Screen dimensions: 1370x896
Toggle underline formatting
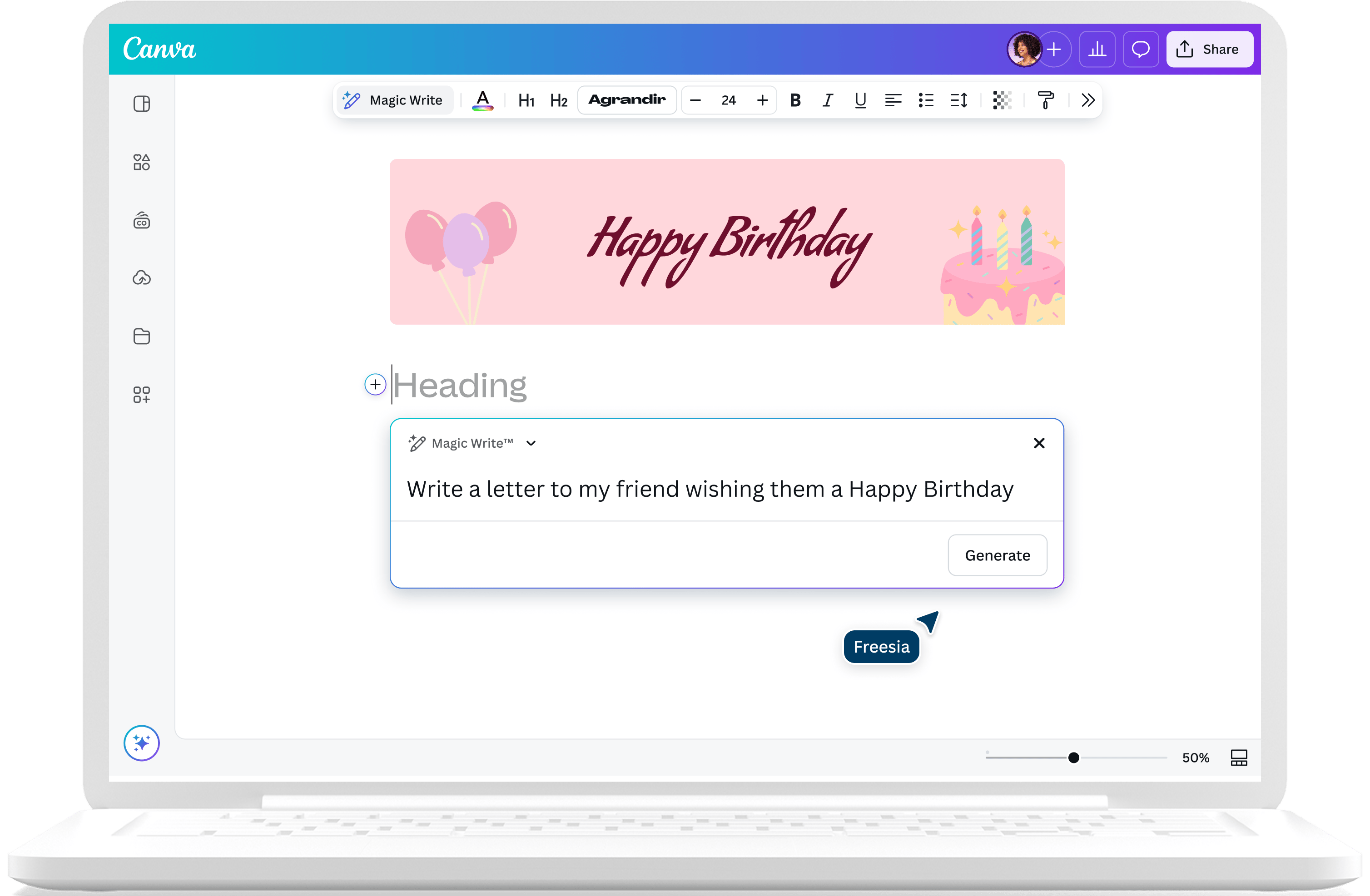pyautogui.click(x=860, y=101)
